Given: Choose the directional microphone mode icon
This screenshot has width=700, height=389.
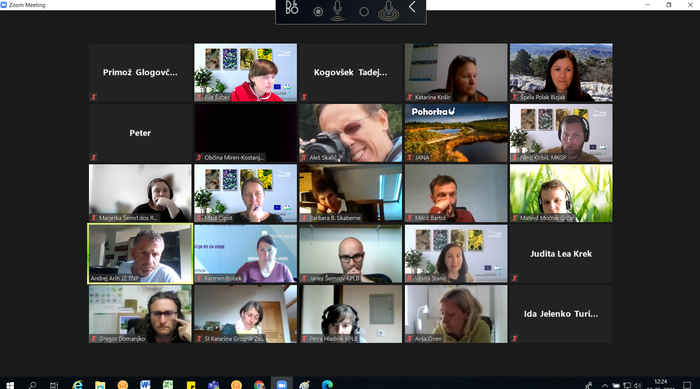Looking at the screenshot, I should tap(338, 11).
